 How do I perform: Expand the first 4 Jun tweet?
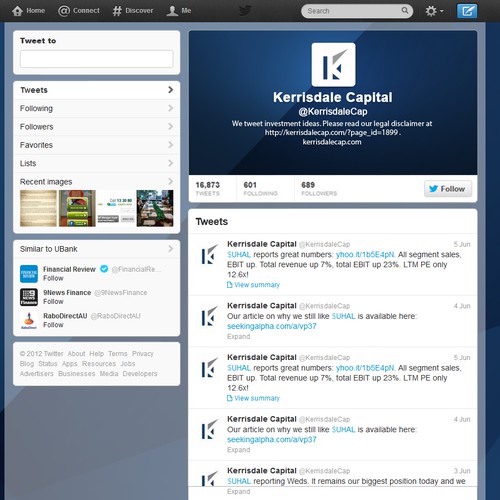point(238,337)
